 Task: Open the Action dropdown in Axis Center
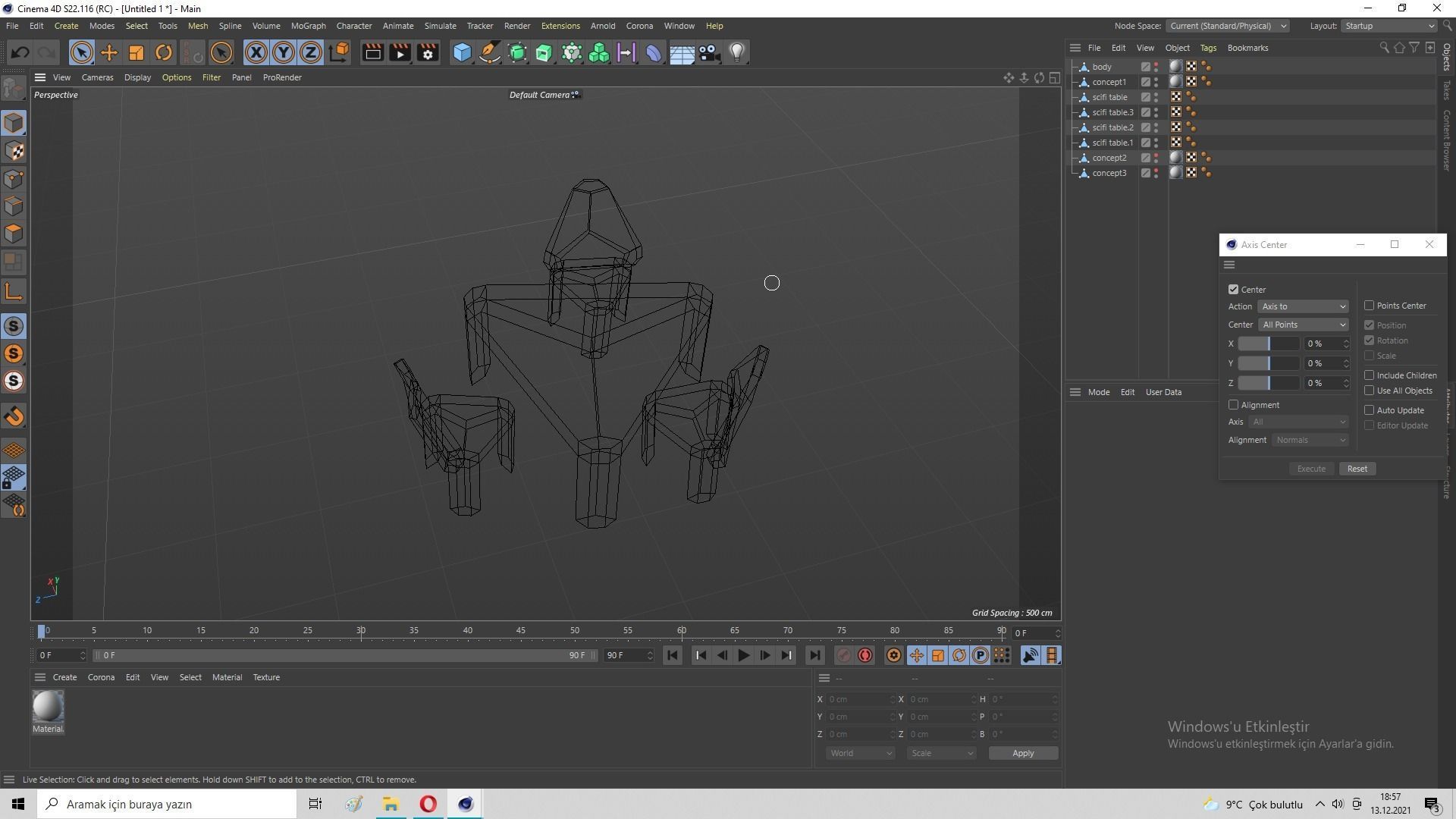1303,306
